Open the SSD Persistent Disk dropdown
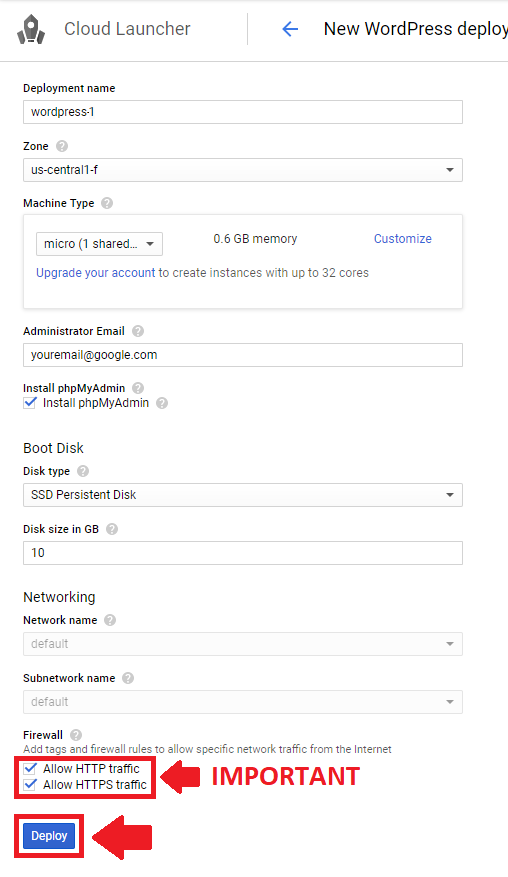Screen dimensions: 508x877 pyautogui.click(x=243, y=495)
